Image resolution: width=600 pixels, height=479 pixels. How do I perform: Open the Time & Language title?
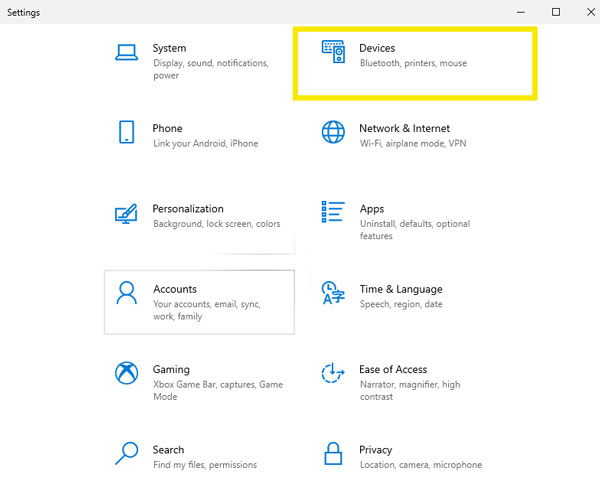click(401, 289)
